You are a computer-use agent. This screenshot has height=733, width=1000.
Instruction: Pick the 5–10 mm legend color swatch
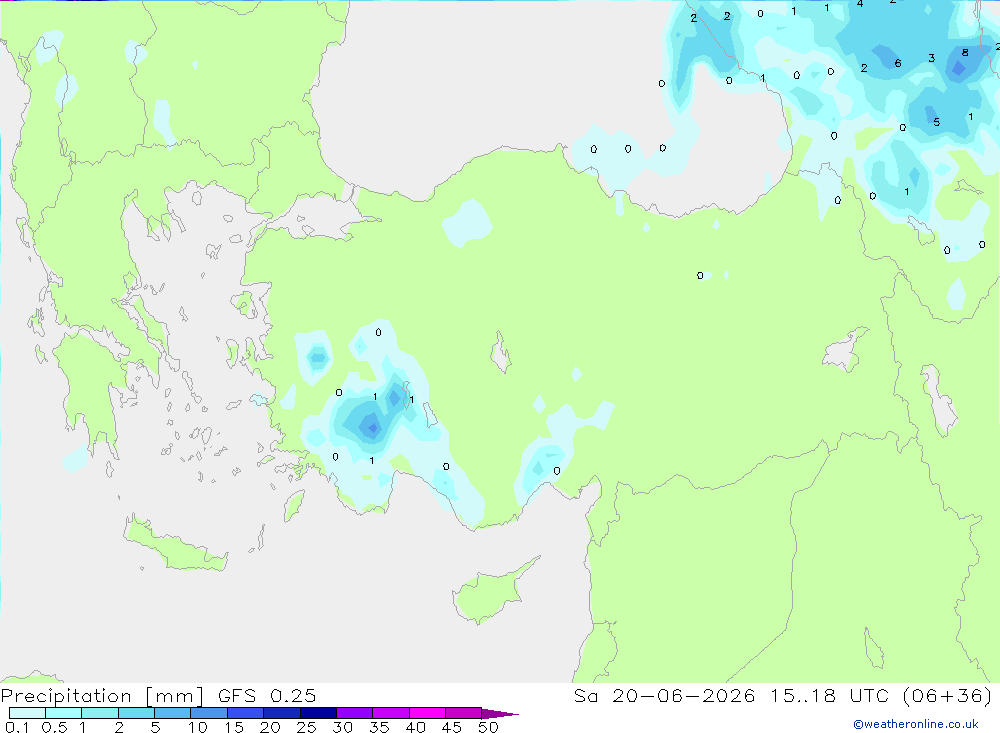(x=173, y=713)
